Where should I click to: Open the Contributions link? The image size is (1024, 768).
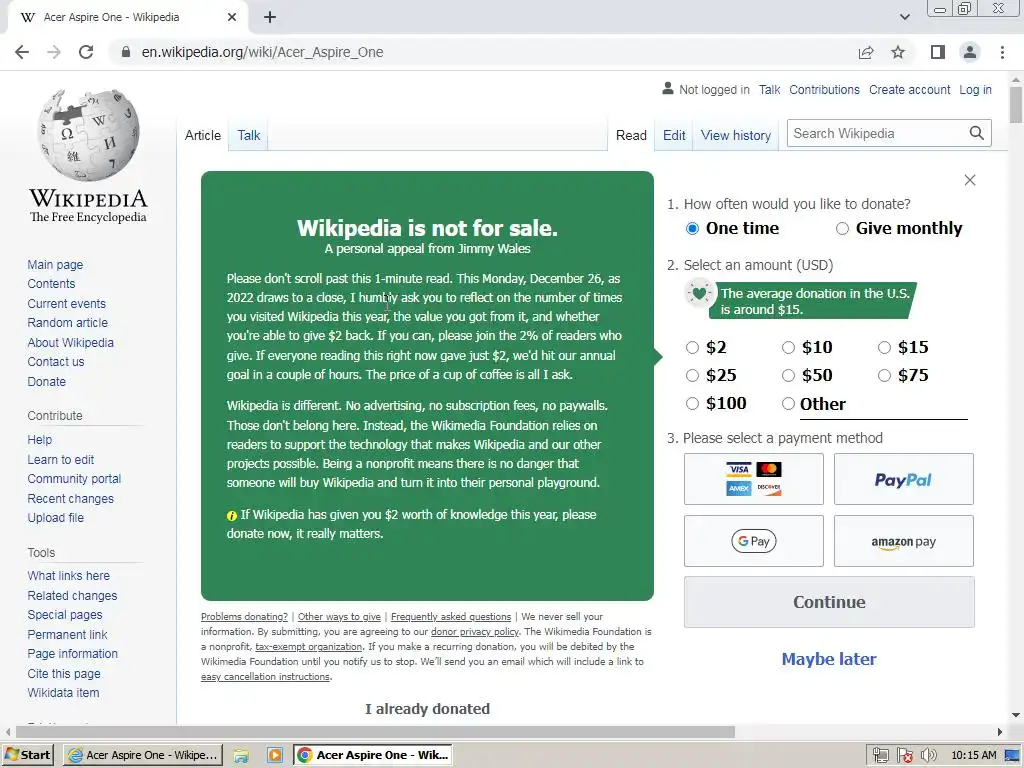(824, 89)
